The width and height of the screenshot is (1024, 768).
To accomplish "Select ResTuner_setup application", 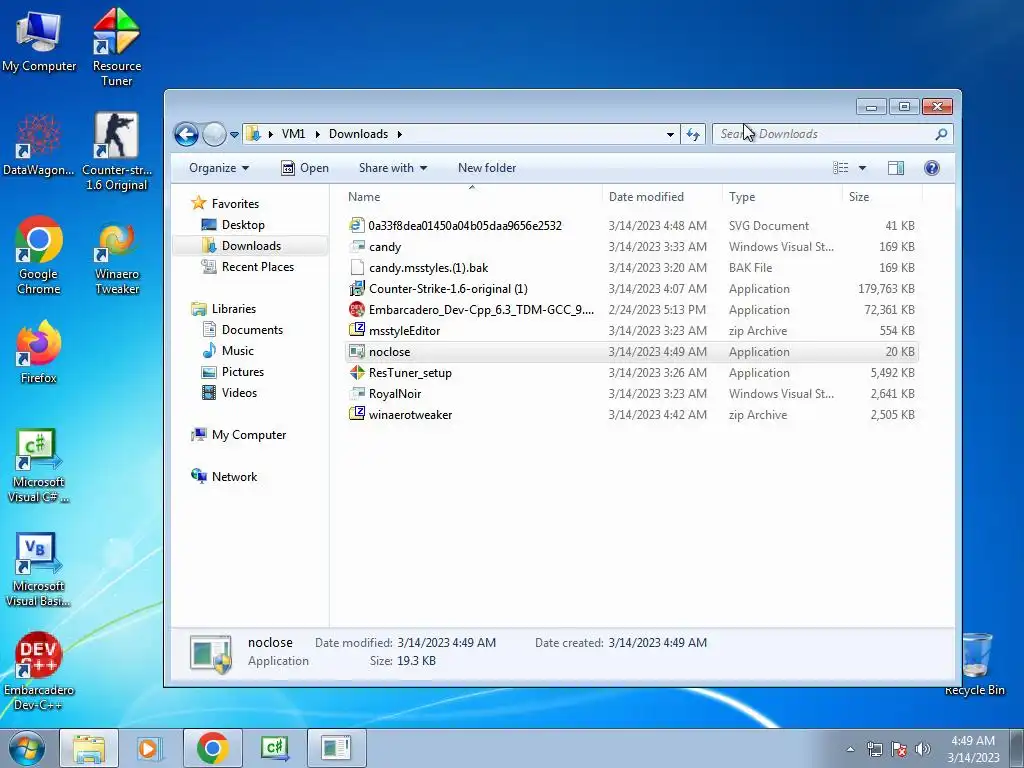I will click(632, 373).
